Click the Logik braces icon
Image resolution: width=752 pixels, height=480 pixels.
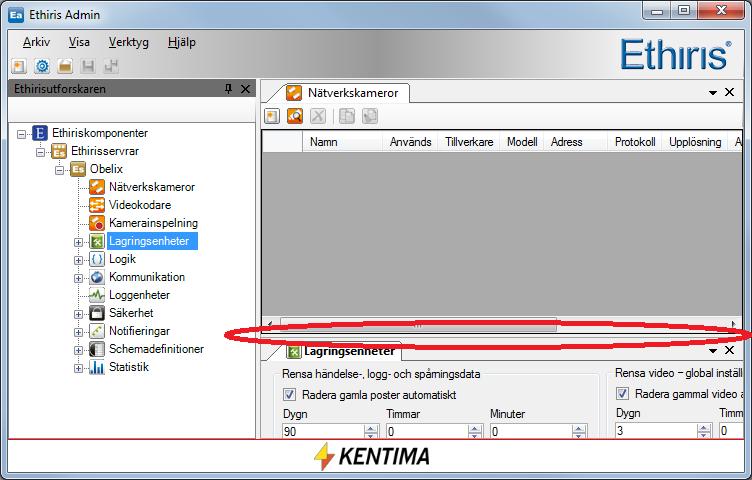click(97, 259)
